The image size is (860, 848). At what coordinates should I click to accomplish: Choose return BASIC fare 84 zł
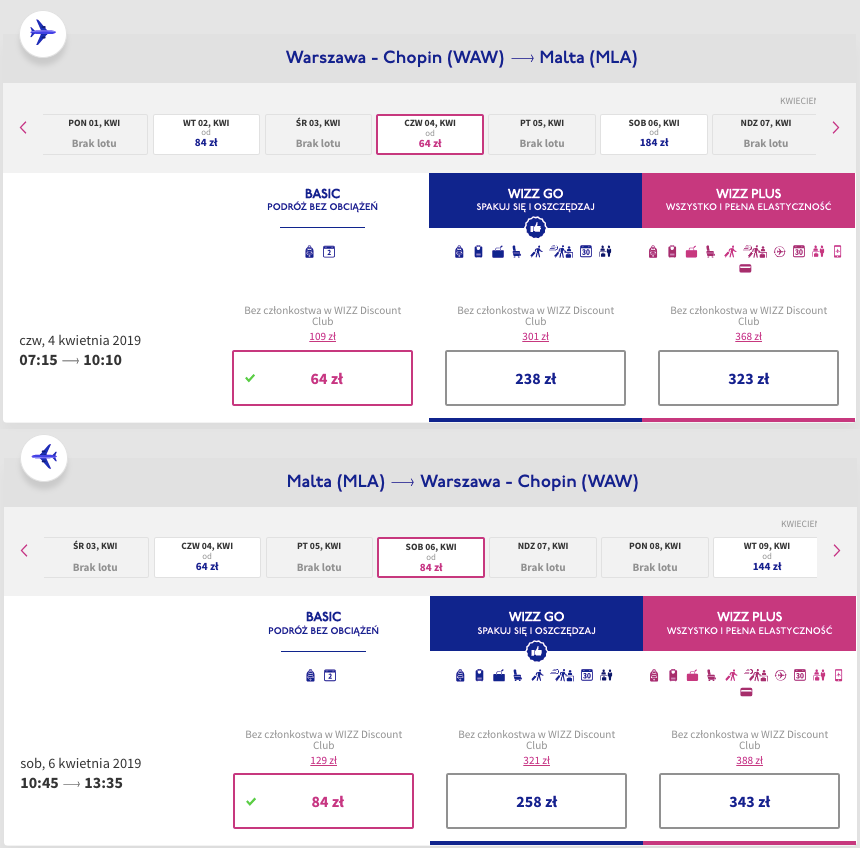324,801
